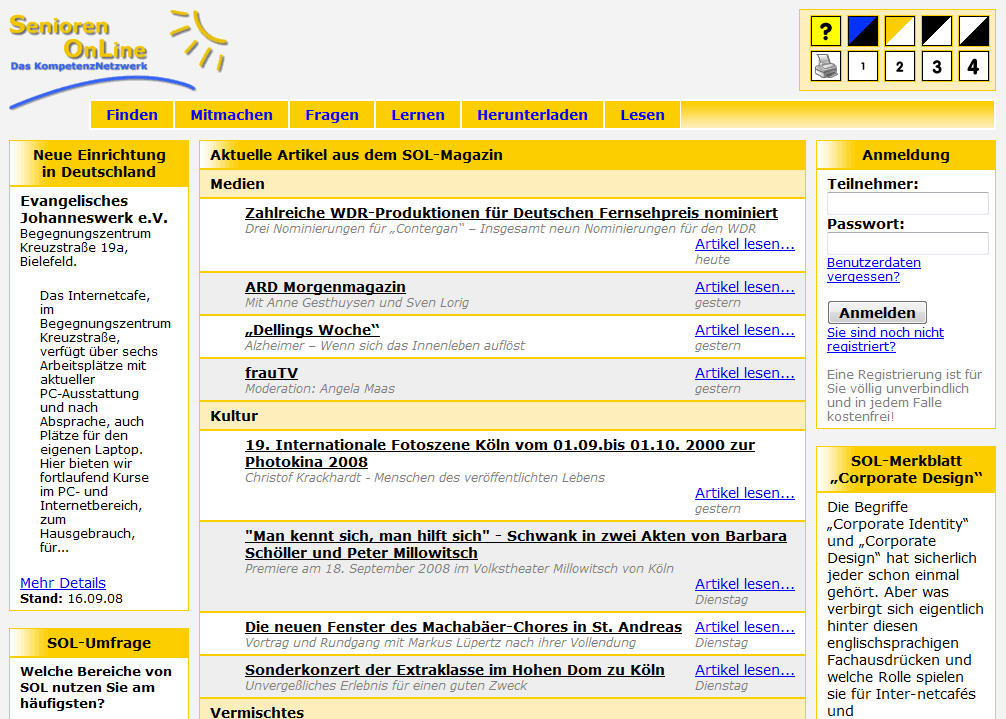Open ARD Morgenmagazin article title
This screenshot has height=719, width=1006.
[325, 287]
